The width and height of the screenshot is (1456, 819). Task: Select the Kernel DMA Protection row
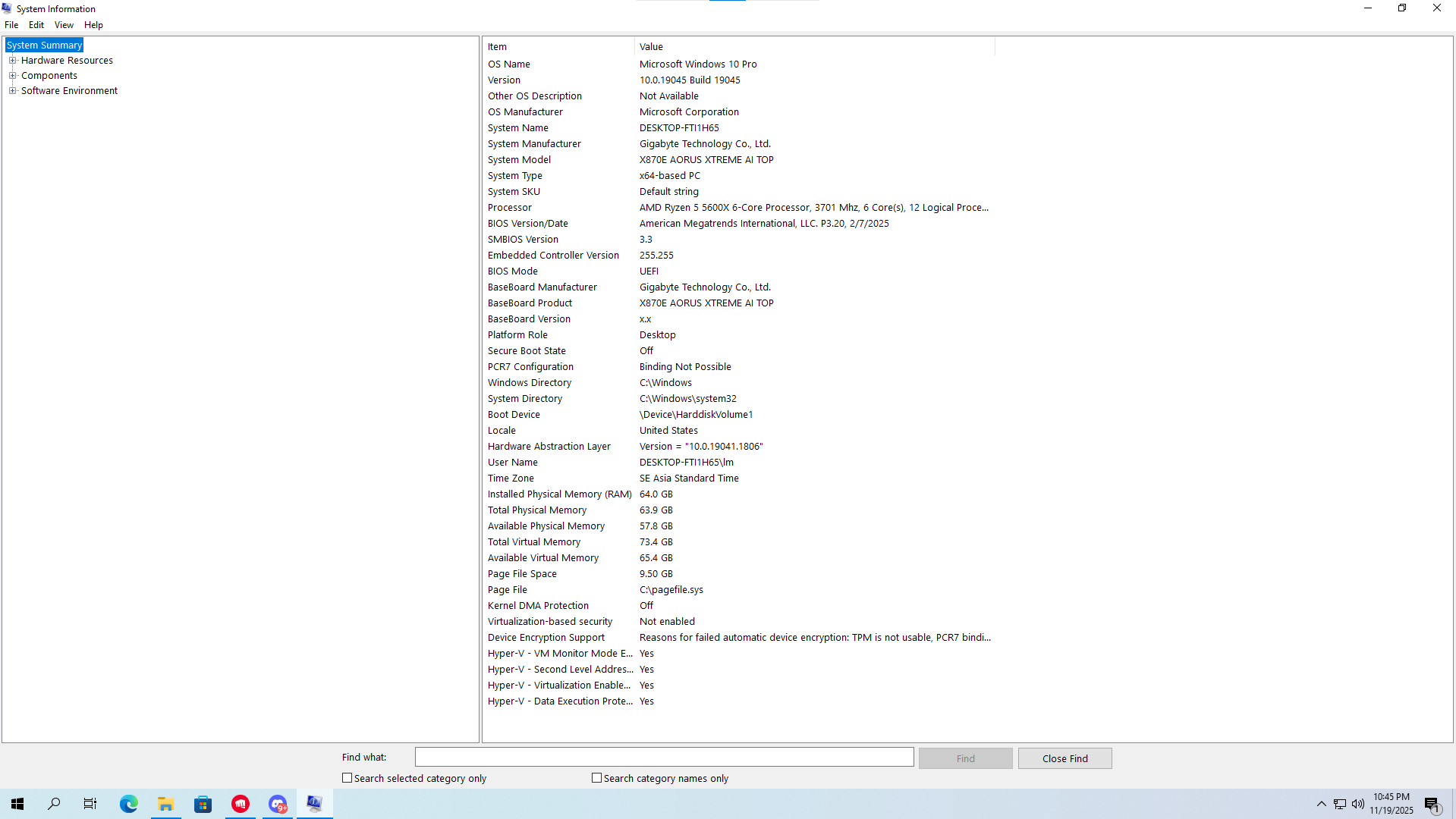739,606
